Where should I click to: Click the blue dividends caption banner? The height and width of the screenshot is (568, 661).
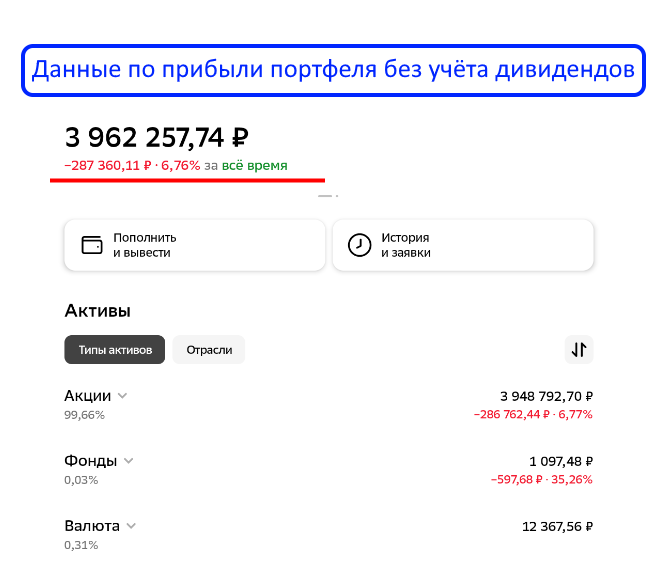tap(333, 70)
